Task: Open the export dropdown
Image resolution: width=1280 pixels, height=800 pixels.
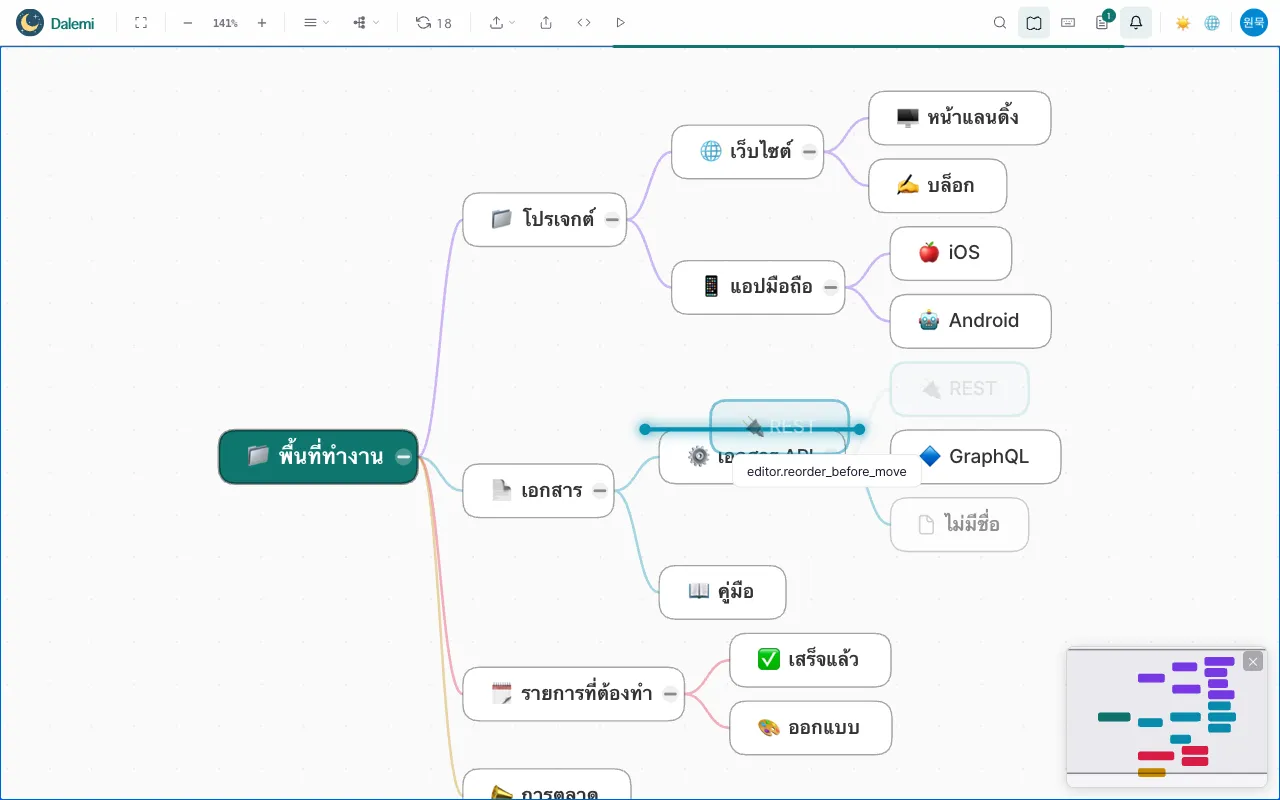Action: (x=502, y=22)
